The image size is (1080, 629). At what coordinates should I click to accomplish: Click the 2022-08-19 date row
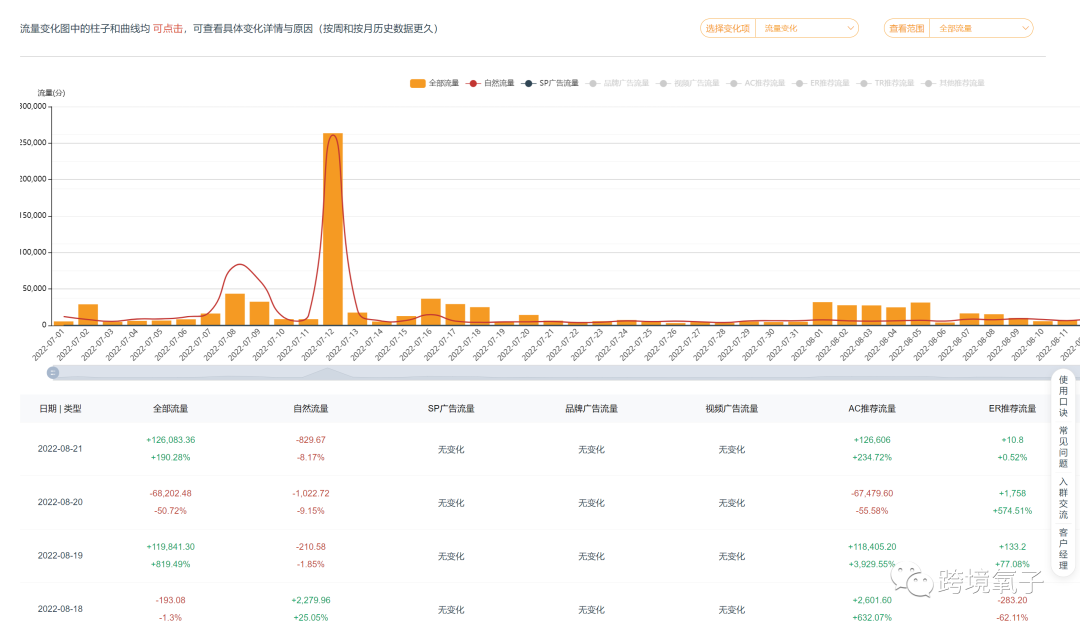click(60, 555)
